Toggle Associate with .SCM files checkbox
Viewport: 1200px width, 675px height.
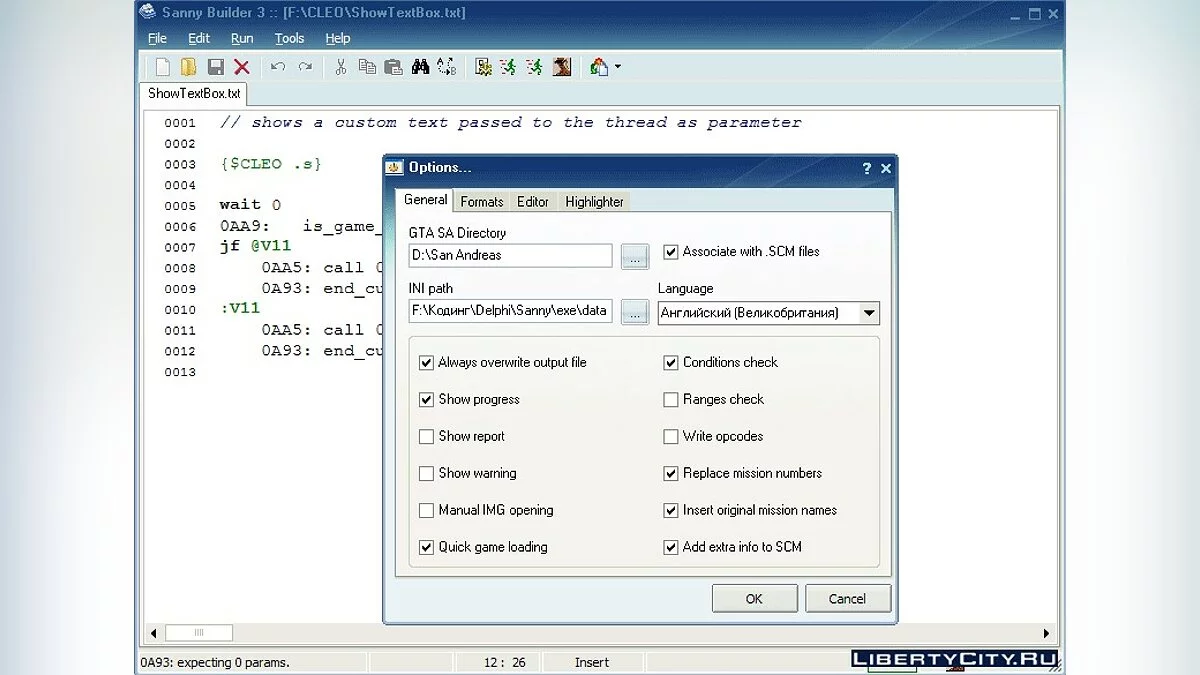click(x=671, y=252)
